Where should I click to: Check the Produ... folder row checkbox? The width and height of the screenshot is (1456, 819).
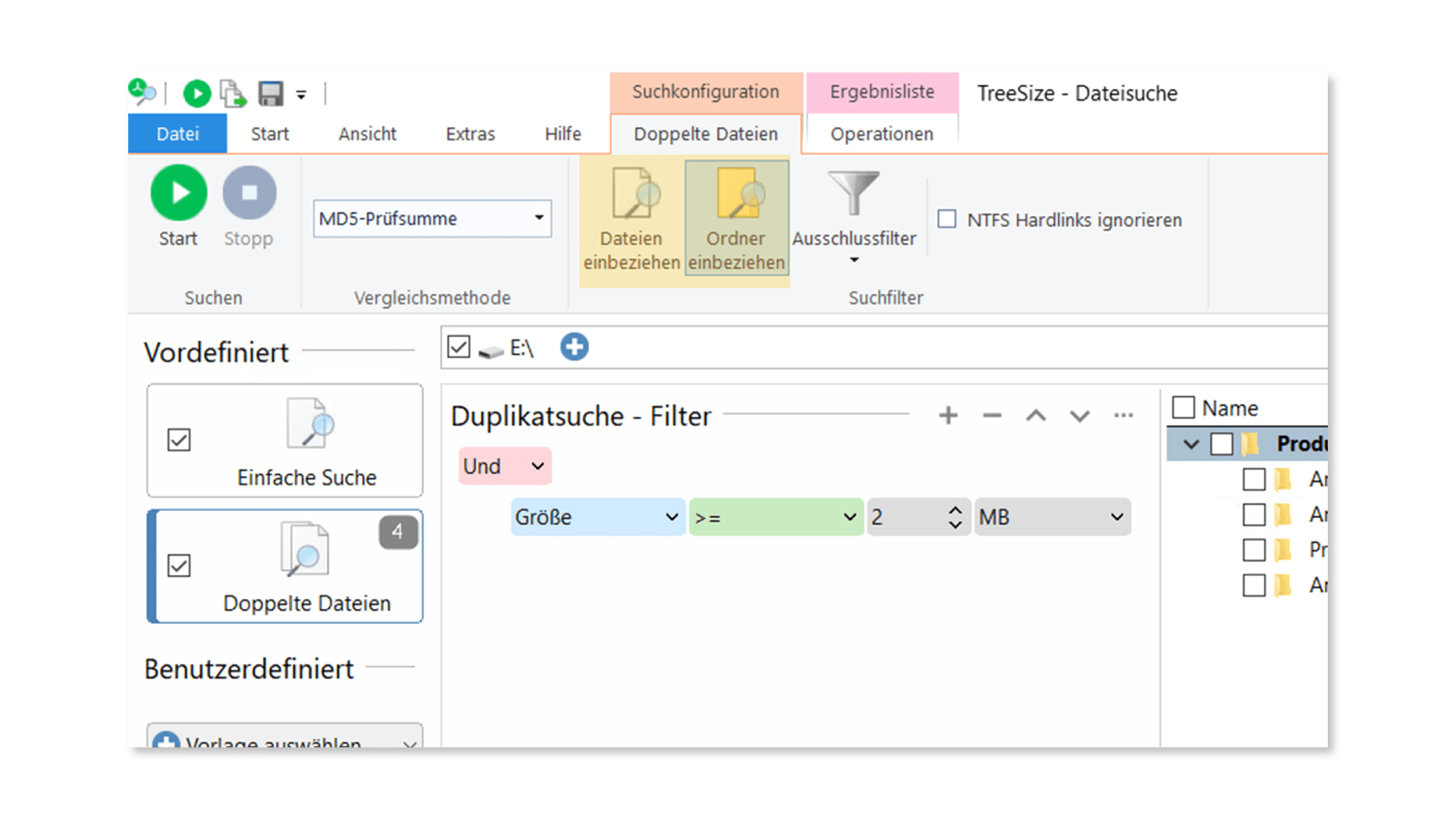tap(1222, 444)
